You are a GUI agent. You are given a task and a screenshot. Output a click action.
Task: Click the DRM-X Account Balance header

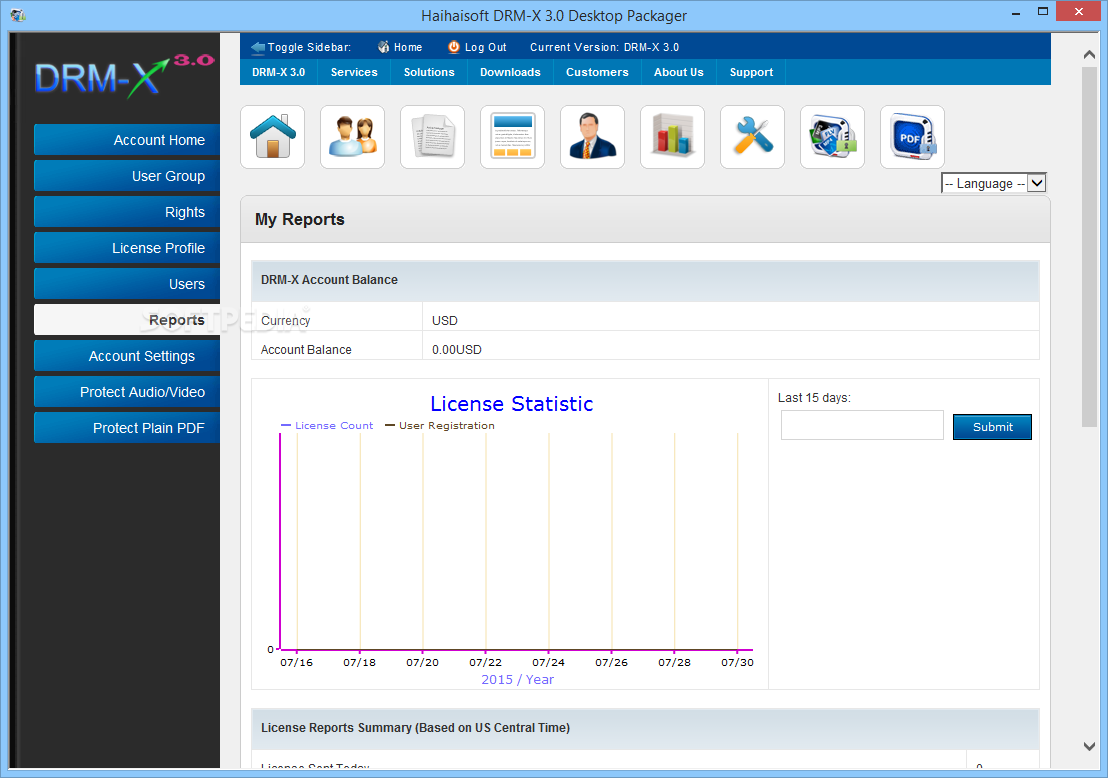[x=329, y=280]
